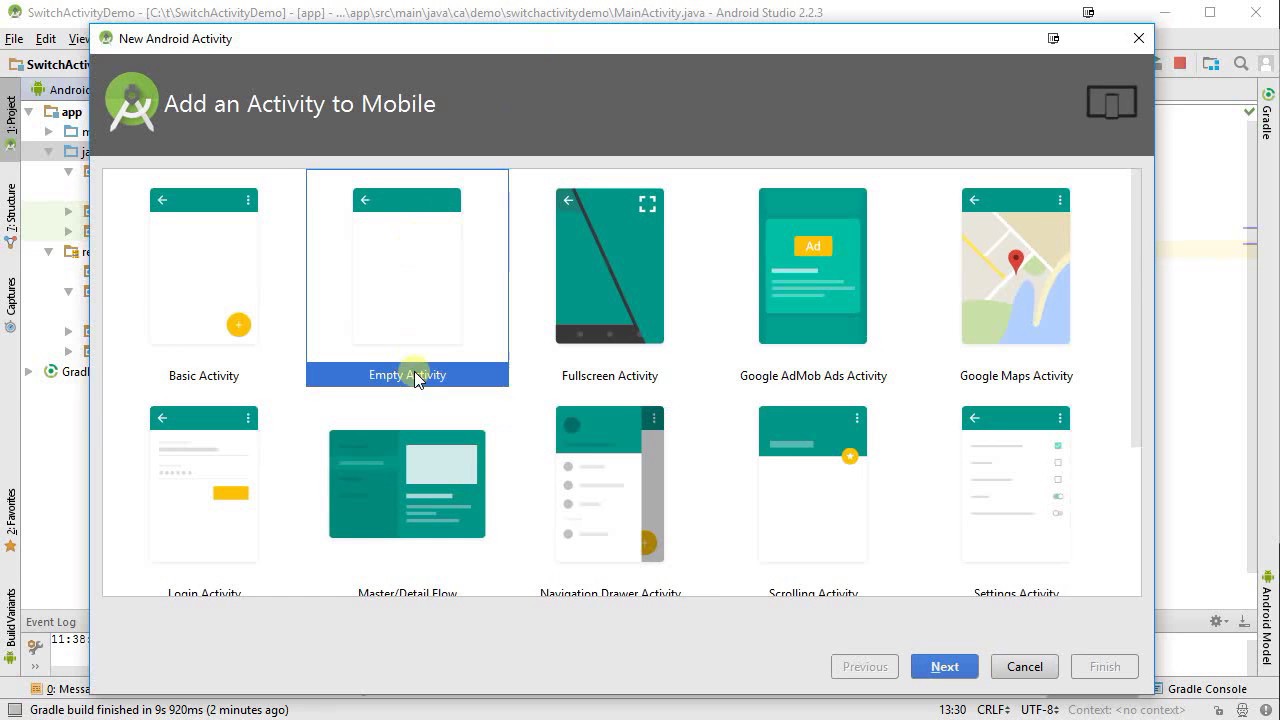The width and height of the screenshot is (1280, 720).
Task: Click the Android Studio logo in dialog header
Action: (132, 102)
